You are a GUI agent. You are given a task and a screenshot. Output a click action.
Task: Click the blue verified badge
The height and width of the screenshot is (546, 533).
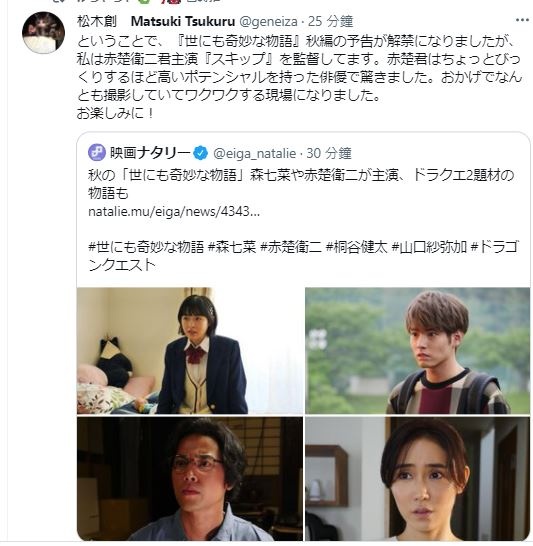point(200,153)
